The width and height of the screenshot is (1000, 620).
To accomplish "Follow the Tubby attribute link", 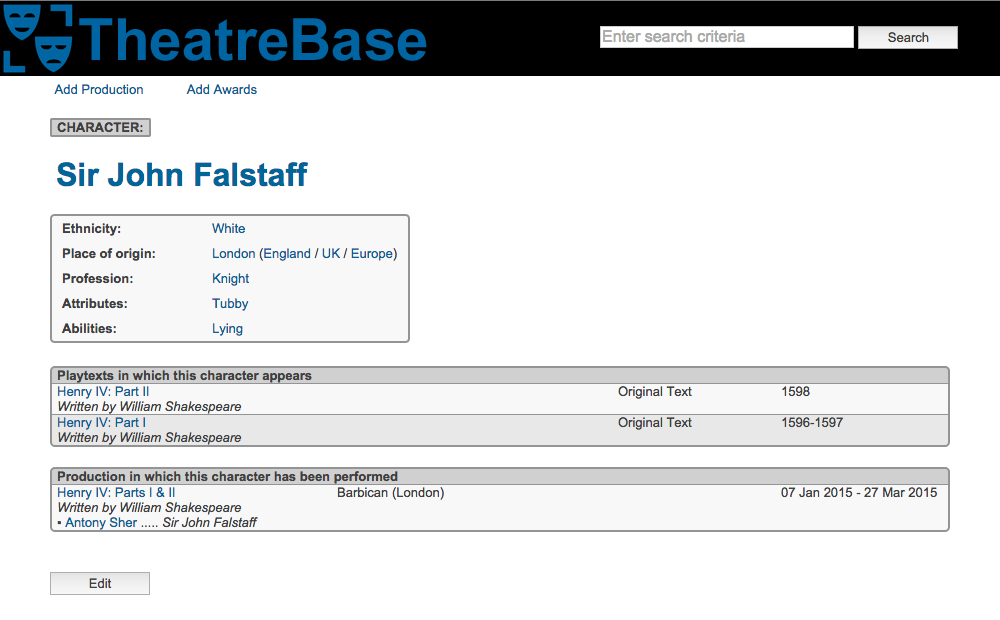I will (x=230, y=304).
